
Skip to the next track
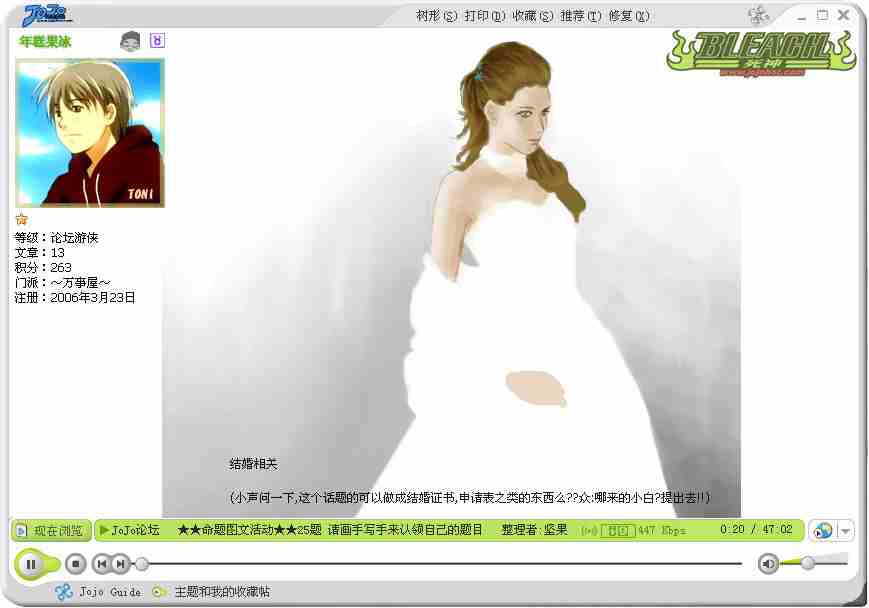120,564
